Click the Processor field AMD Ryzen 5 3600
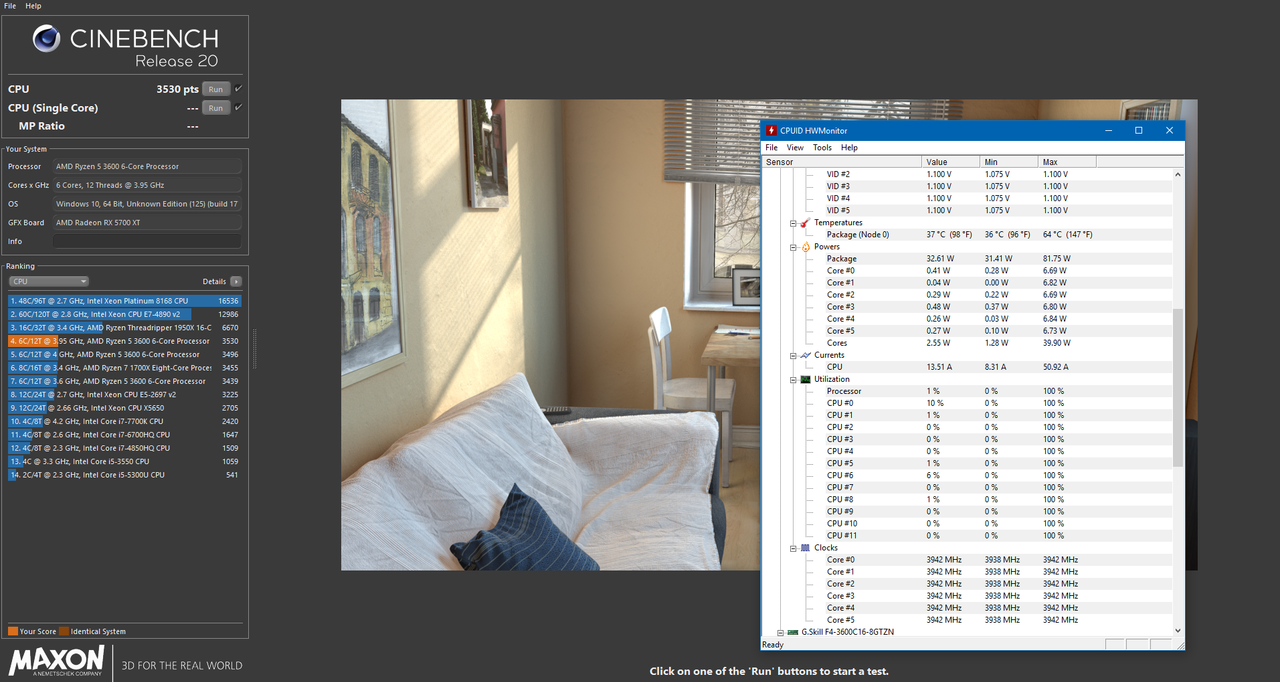The height and width of the screenshot is (682, 1280). [147, 166]
